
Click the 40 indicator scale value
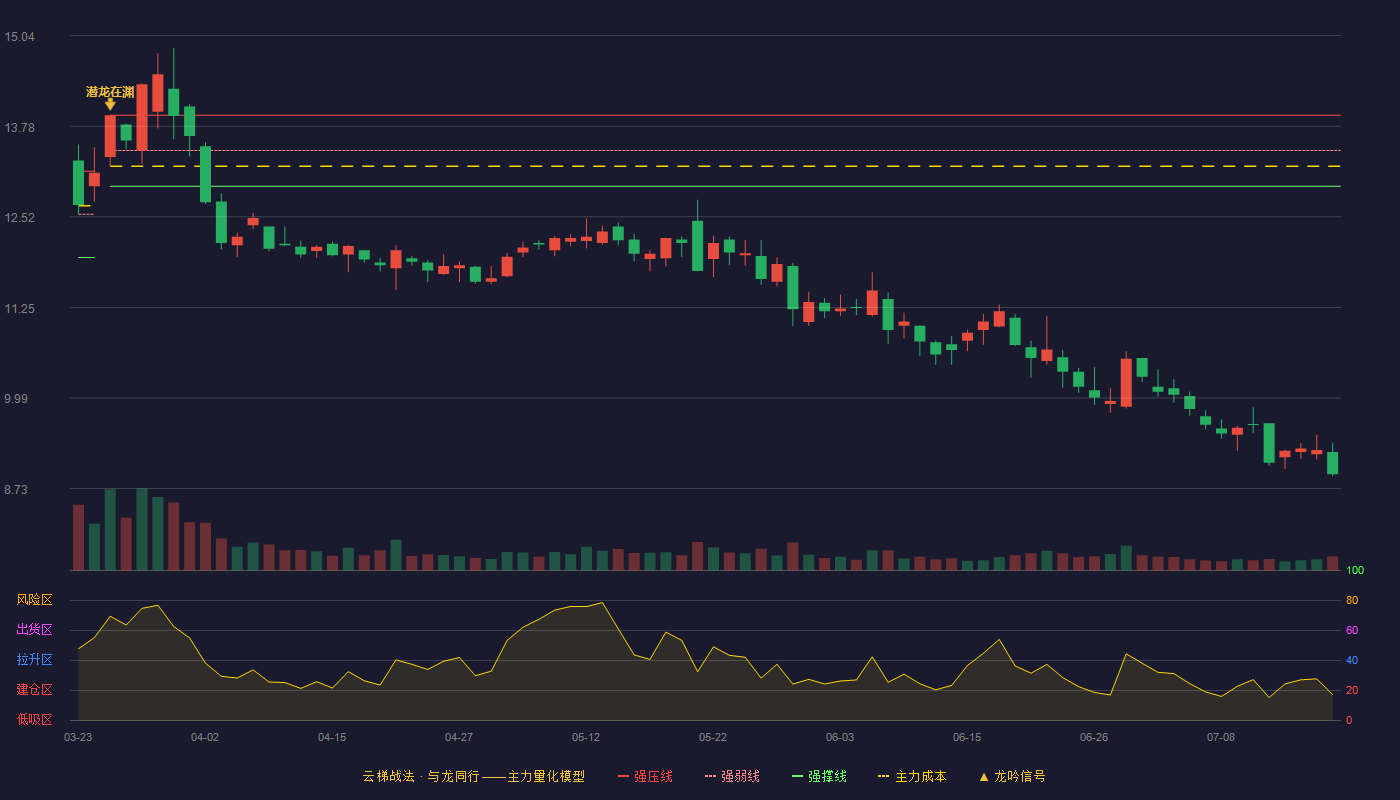(1352, 660)
